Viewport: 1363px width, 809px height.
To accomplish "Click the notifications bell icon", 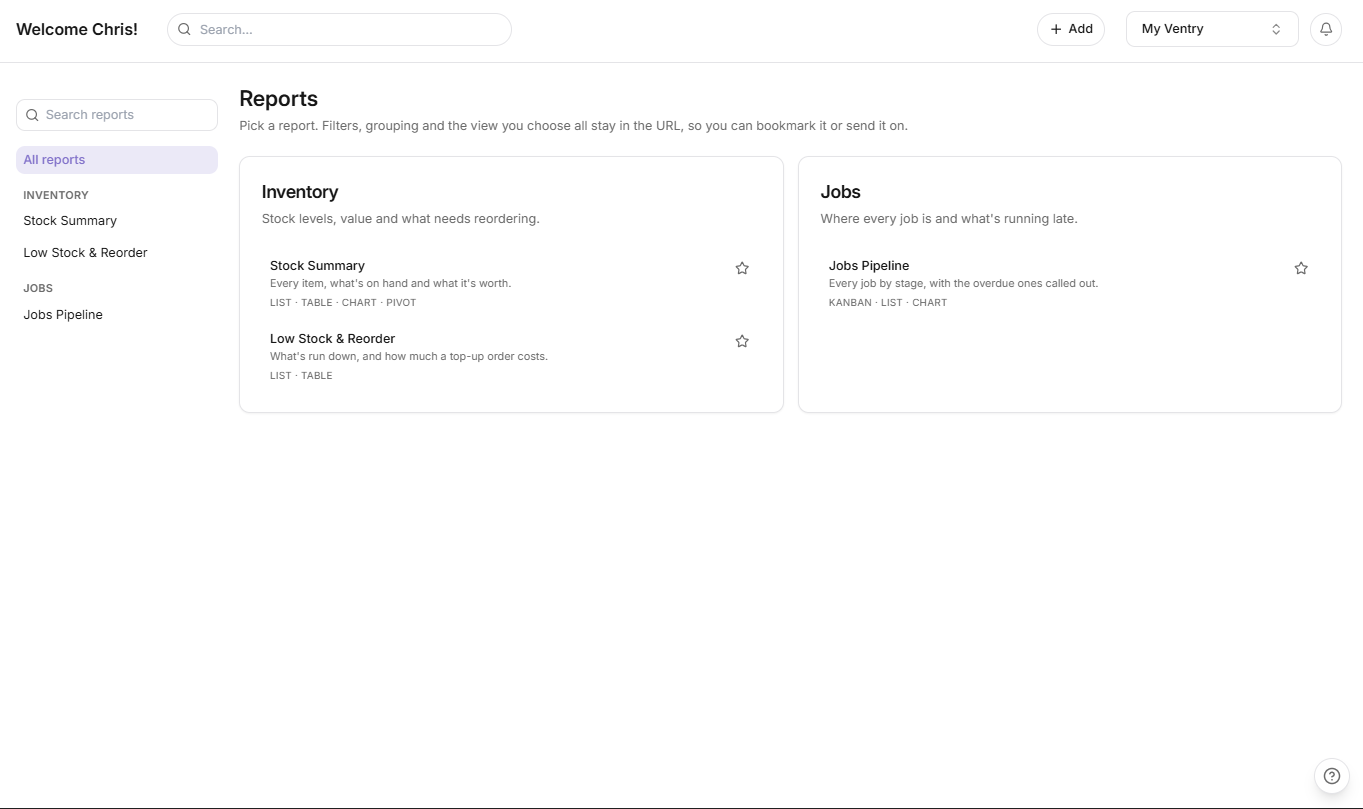I will click(x=1326, y=29).
